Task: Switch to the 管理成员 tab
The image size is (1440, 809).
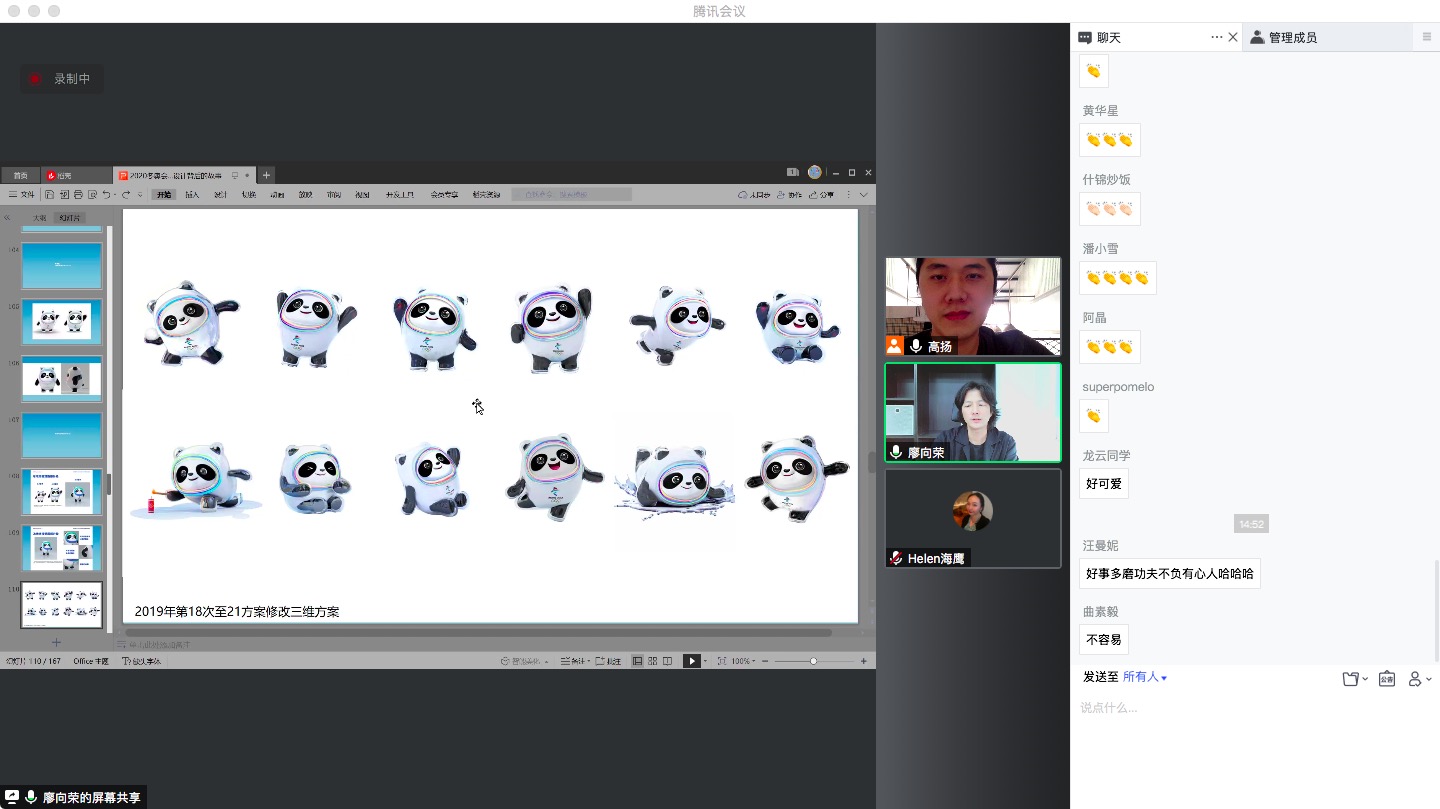Action: click(1292, 37)
